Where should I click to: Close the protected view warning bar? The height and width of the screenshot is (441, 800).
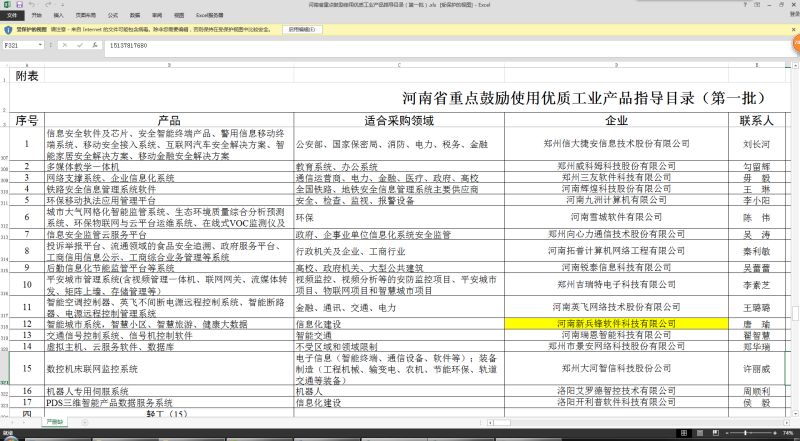(793, 30)
